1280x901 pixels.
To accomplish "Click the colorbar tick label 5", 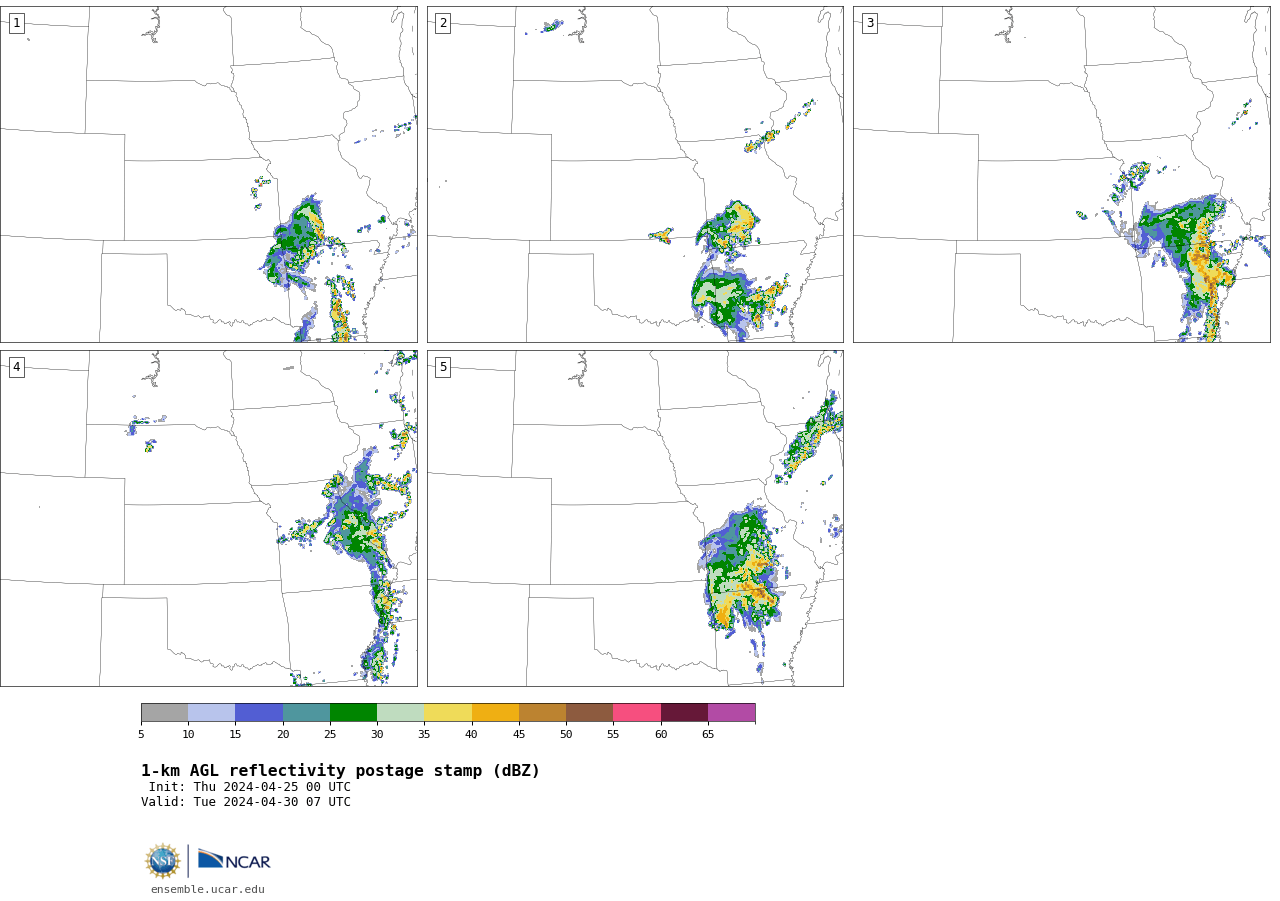I will click(x=141, y=734).
